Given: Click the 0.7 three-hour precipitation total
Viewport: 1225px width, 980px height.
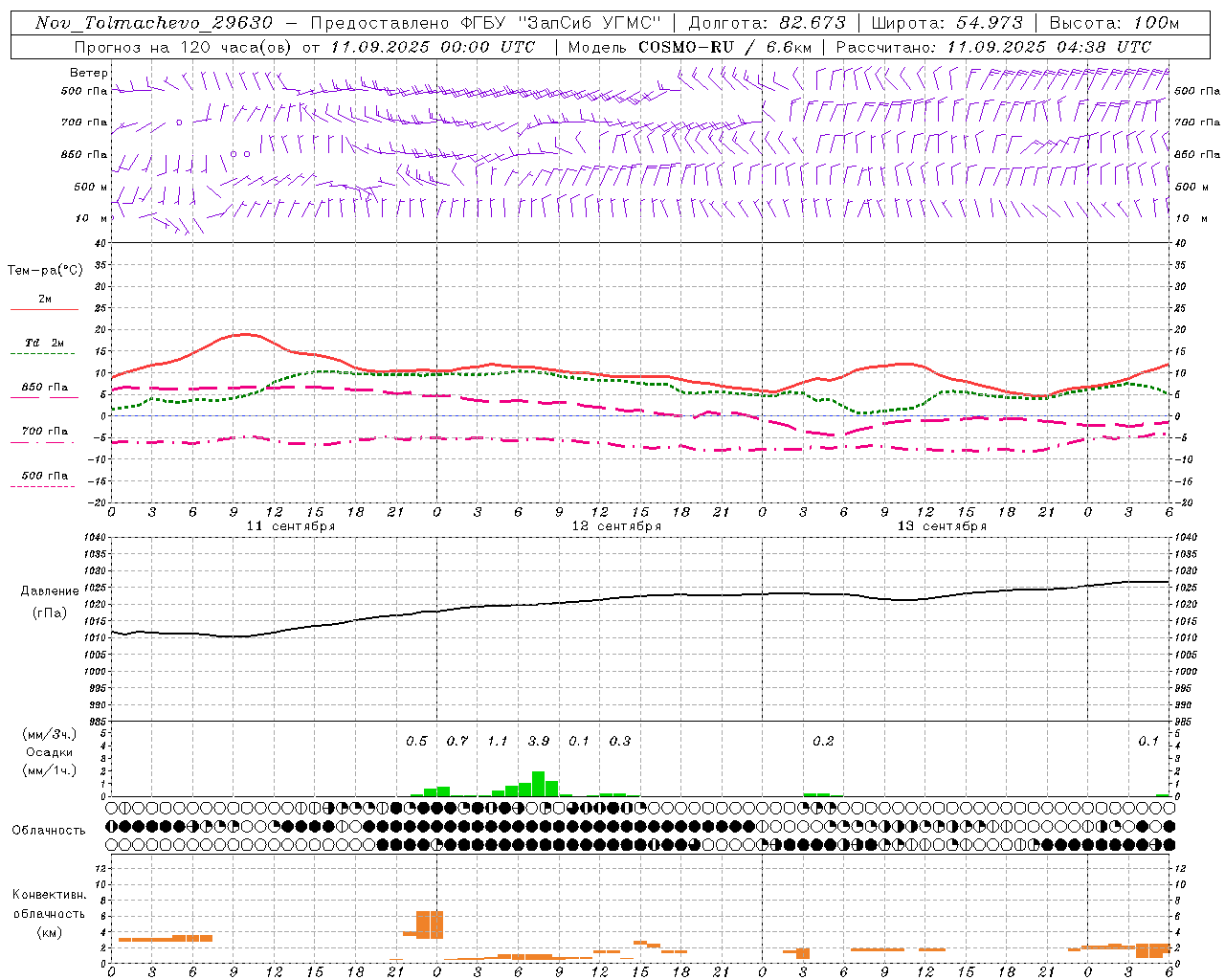Looking at the screenshot, I should [457, 741].
